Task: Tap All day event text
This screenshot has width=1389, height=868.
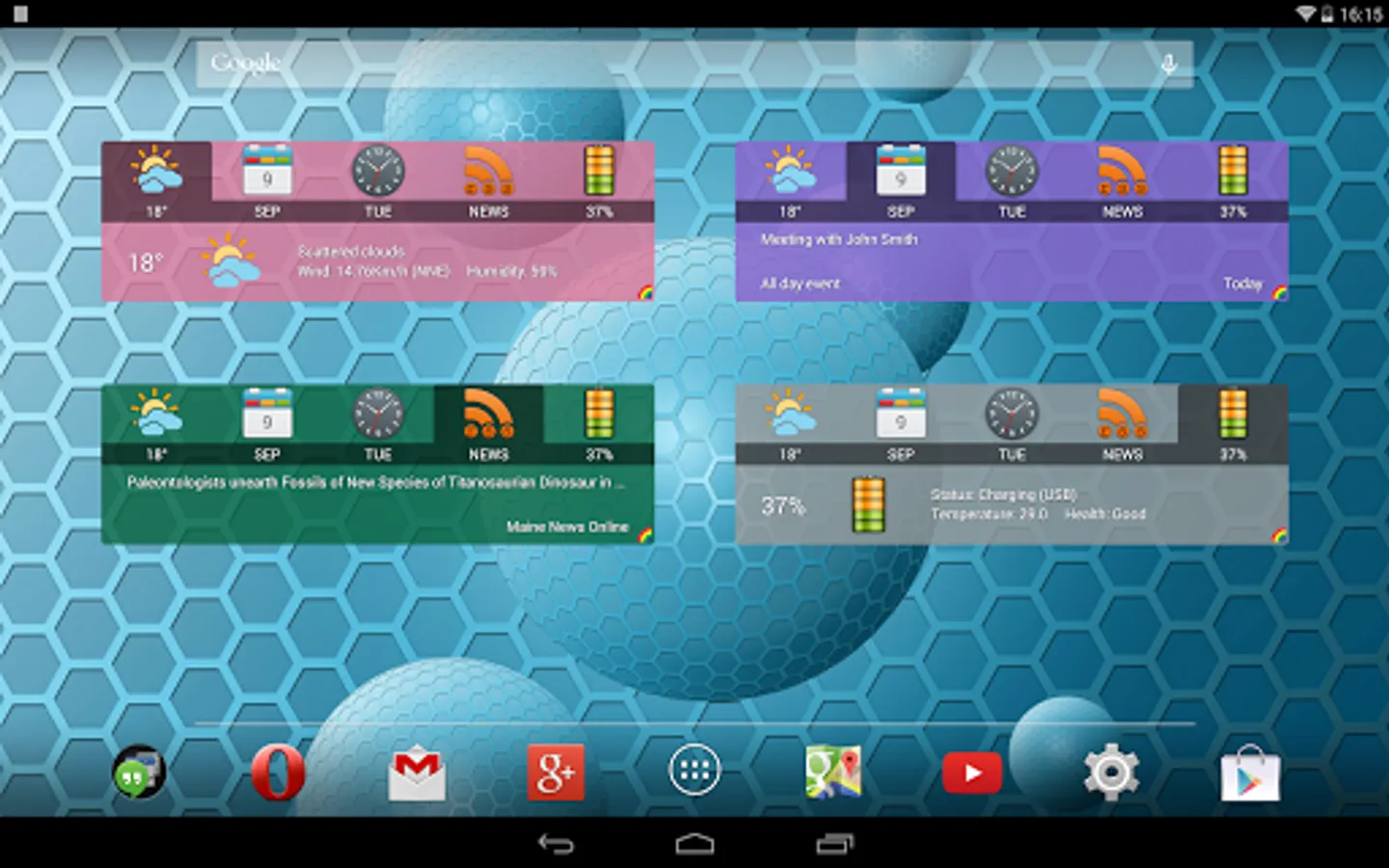Action: (800, 284)
